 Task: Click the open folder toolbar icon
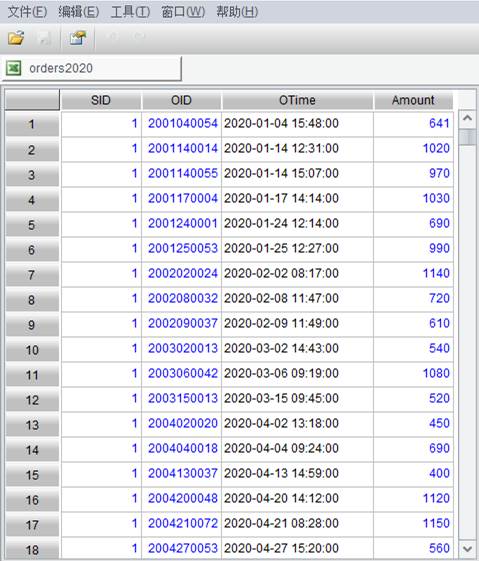click(x=16, y=38)
